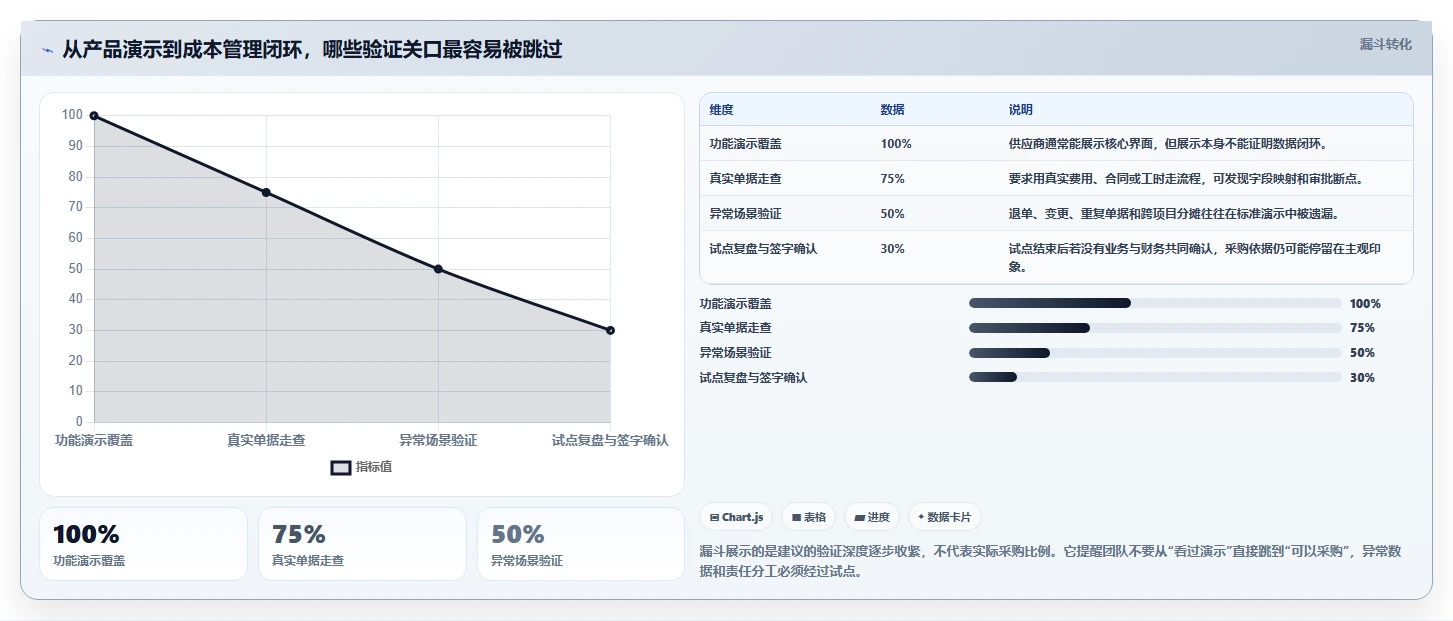
Task: Click the 真实单据走查 label on the chart x-axis
Action: pos(266,440)
